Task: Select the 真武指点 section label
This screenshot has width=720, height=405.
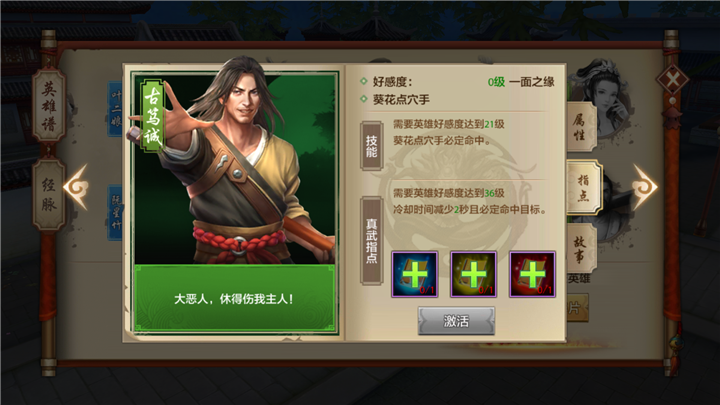Action: [371, 241]
